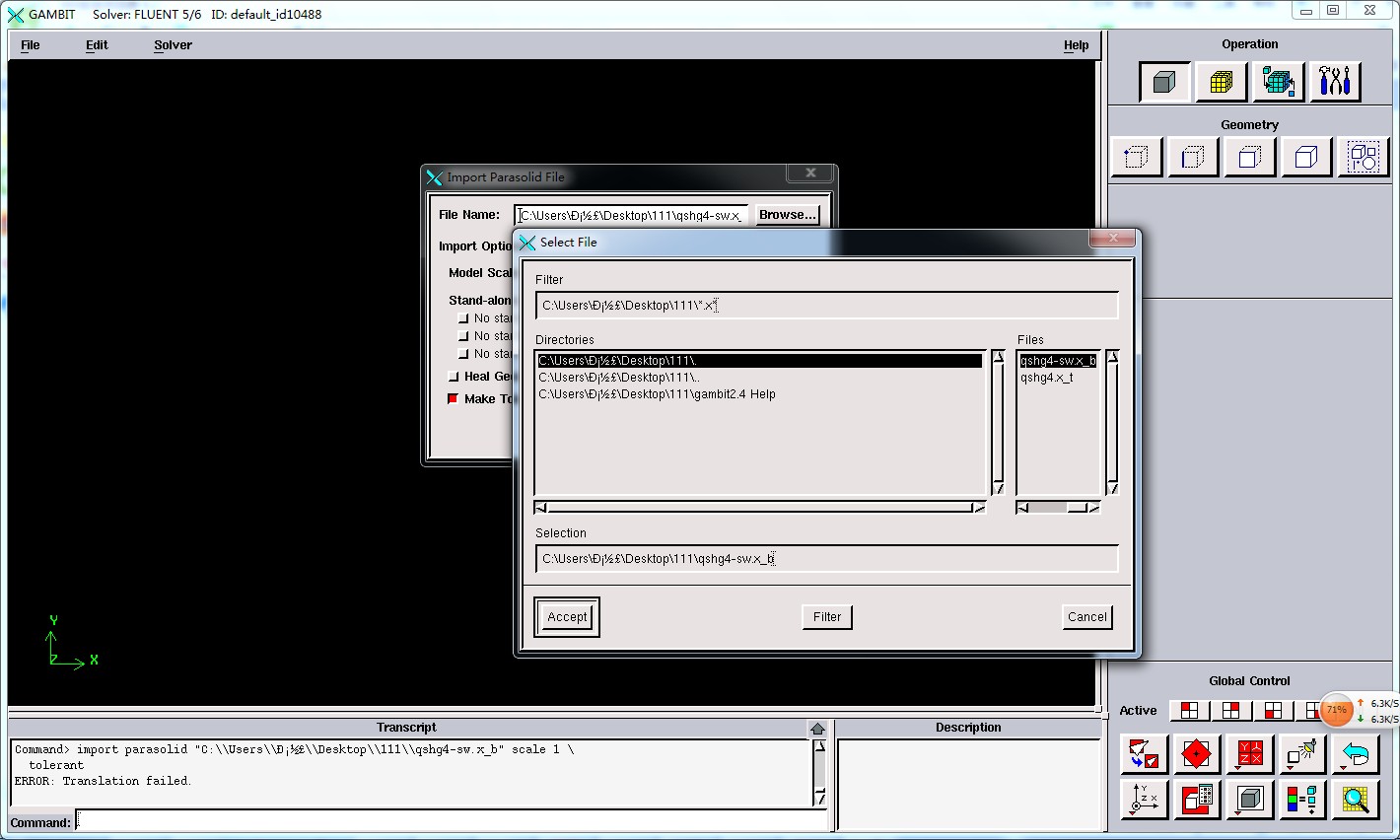Toggle the upper-left active quadrant button
The width and height of the screenshot is (1400, 840).
(x=1189, y=711)
